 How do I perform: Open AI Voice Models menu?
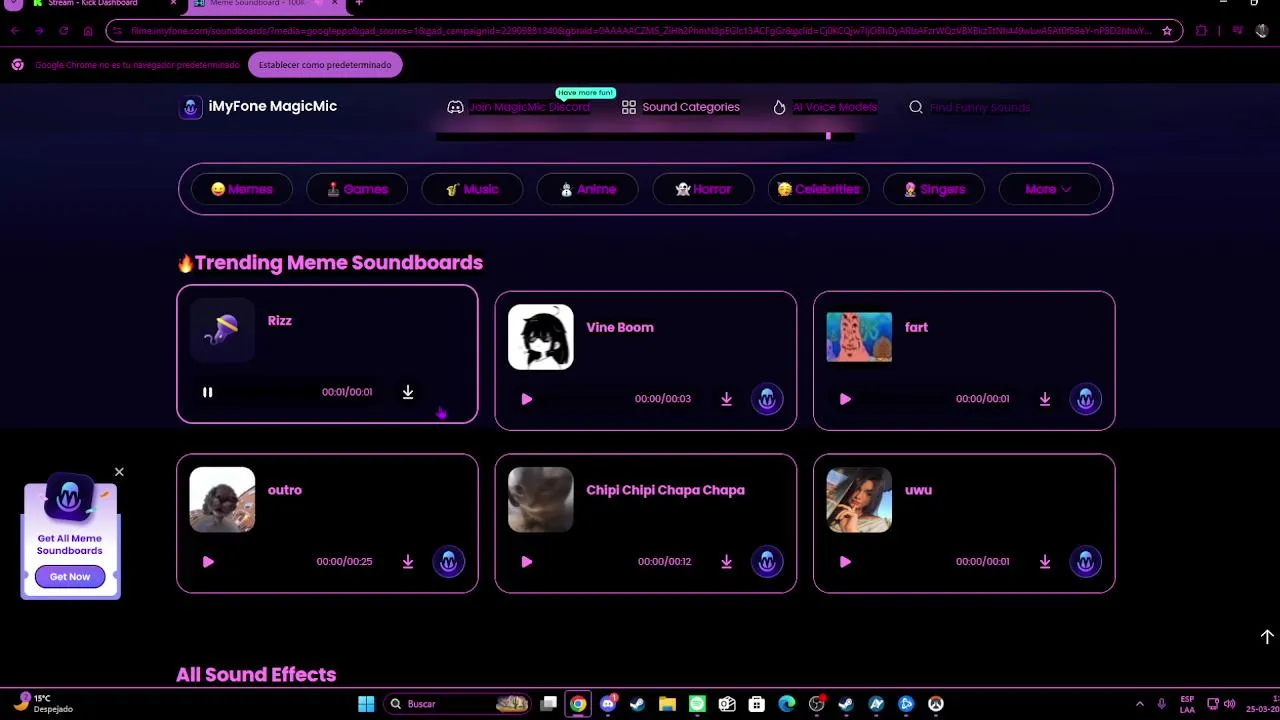[825, 107]
